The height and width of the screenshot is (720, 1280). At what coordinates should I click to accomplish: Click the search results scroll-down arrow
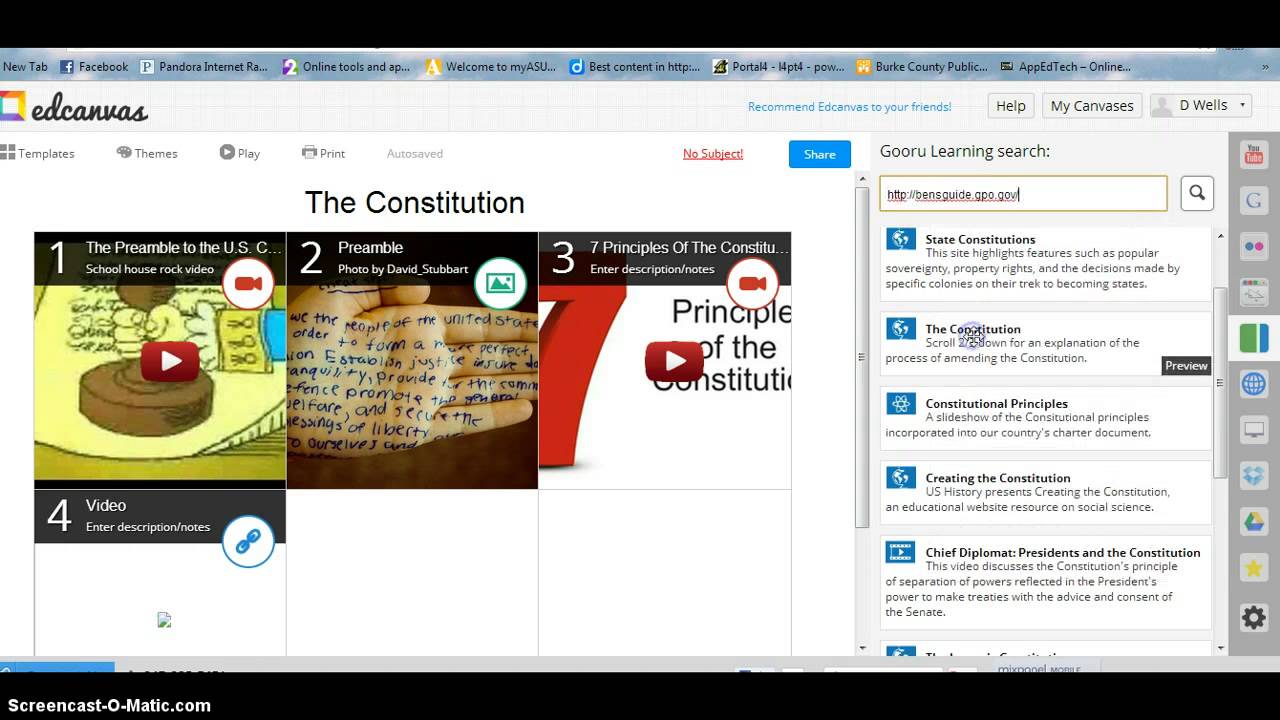pos(1220,648)
